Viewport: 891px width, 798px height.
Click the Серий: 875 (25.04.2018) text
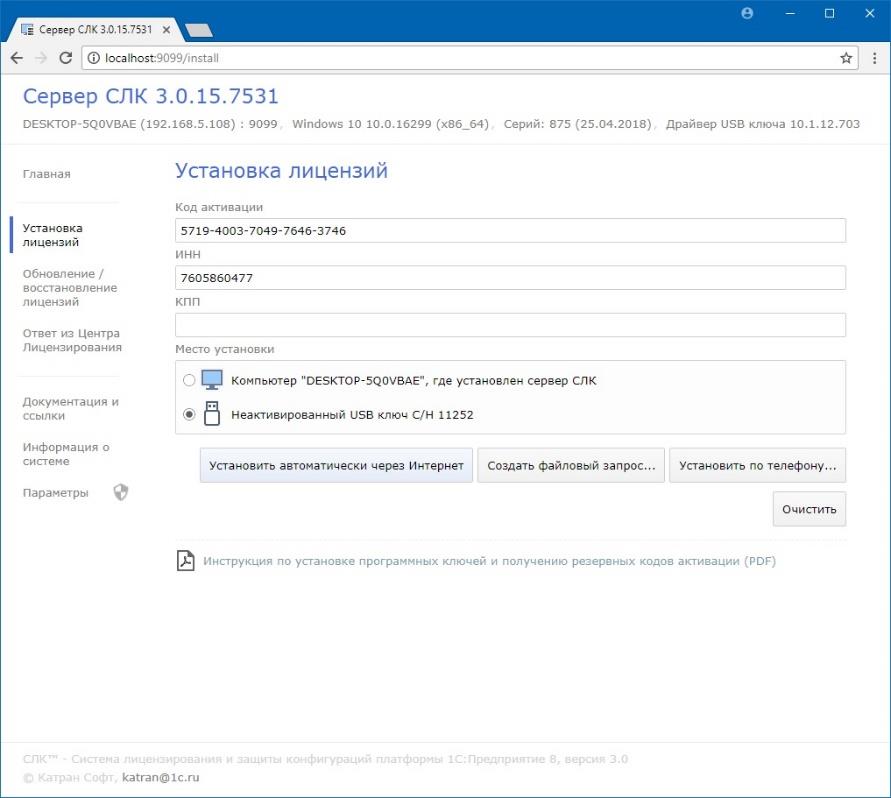point(577,124)
